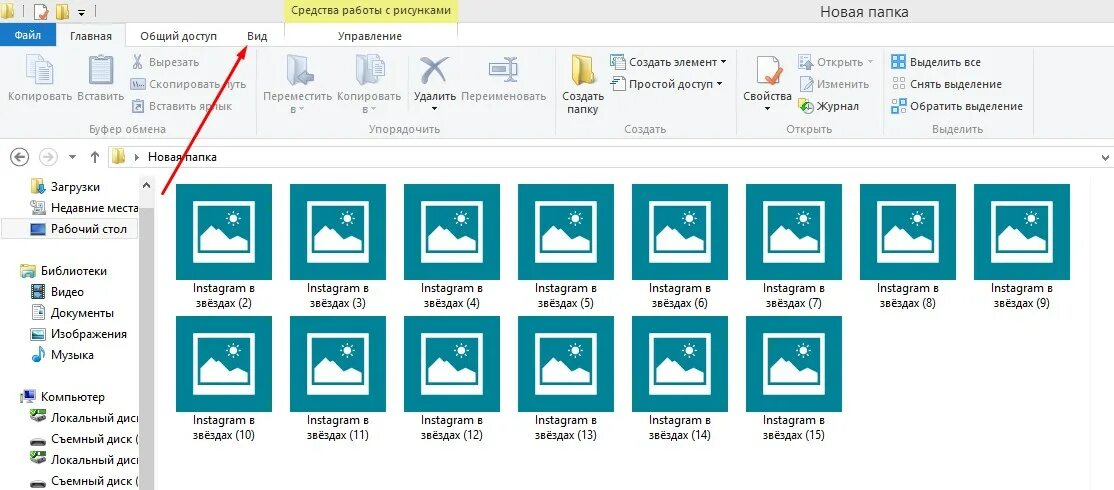Open quick access toolbar customize arrow
1114x490 pixels.
coord(82,12)
